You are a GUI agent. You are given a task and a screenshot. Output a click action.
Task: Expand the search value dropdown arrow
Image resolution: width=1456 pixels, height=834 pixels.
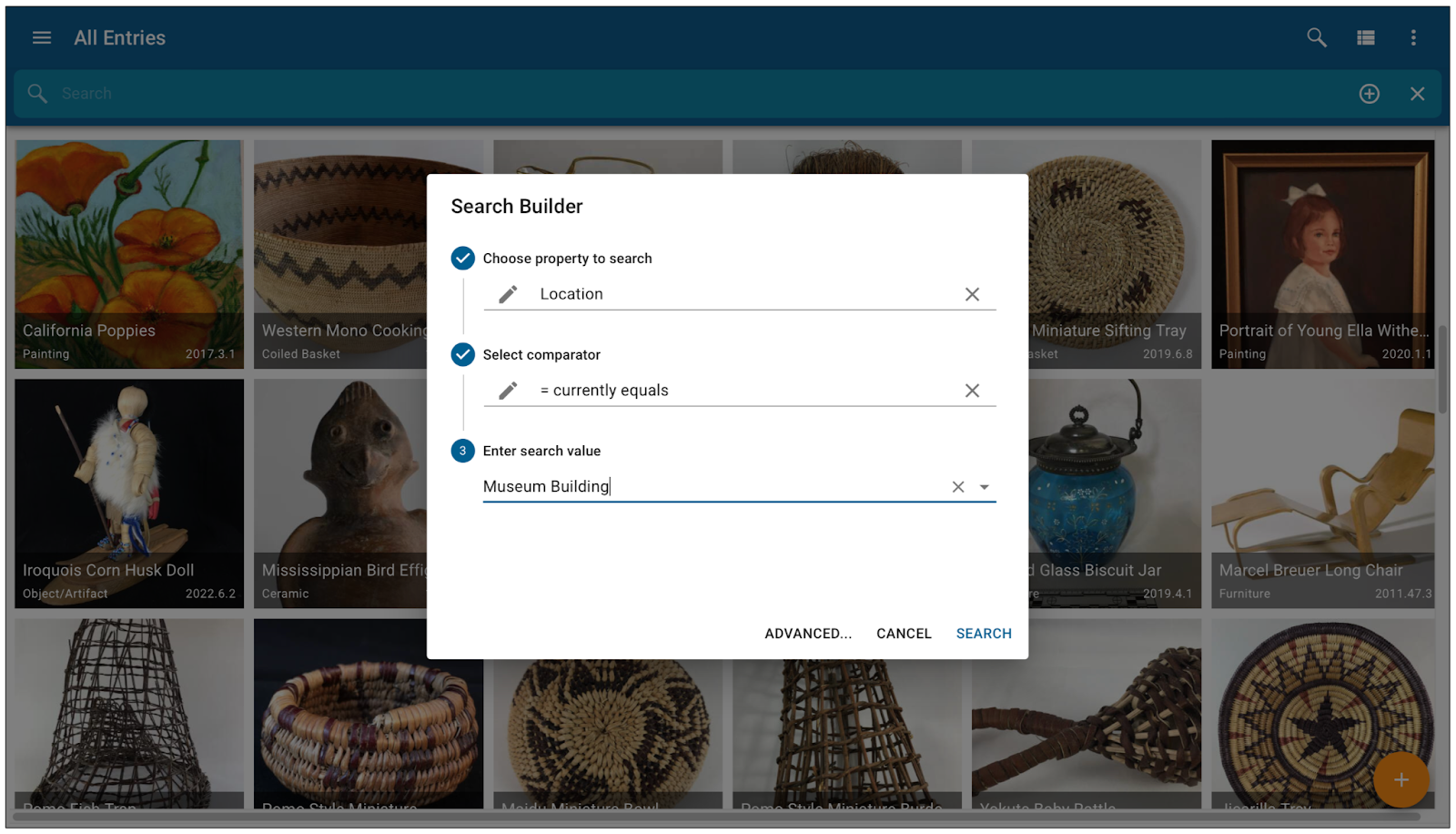tap(985, 487)
